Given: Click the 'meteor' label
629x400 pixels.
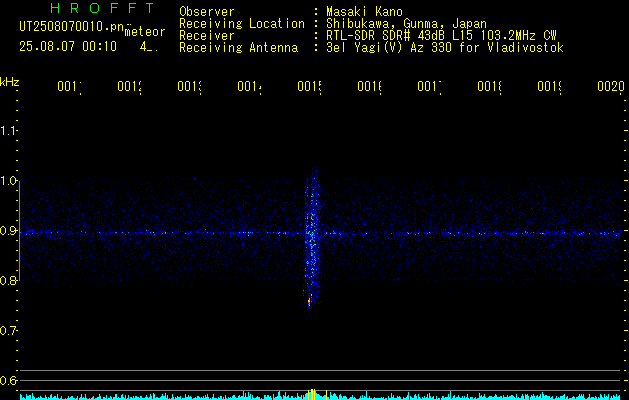Looking at the screenshot, I should (145, 32).
